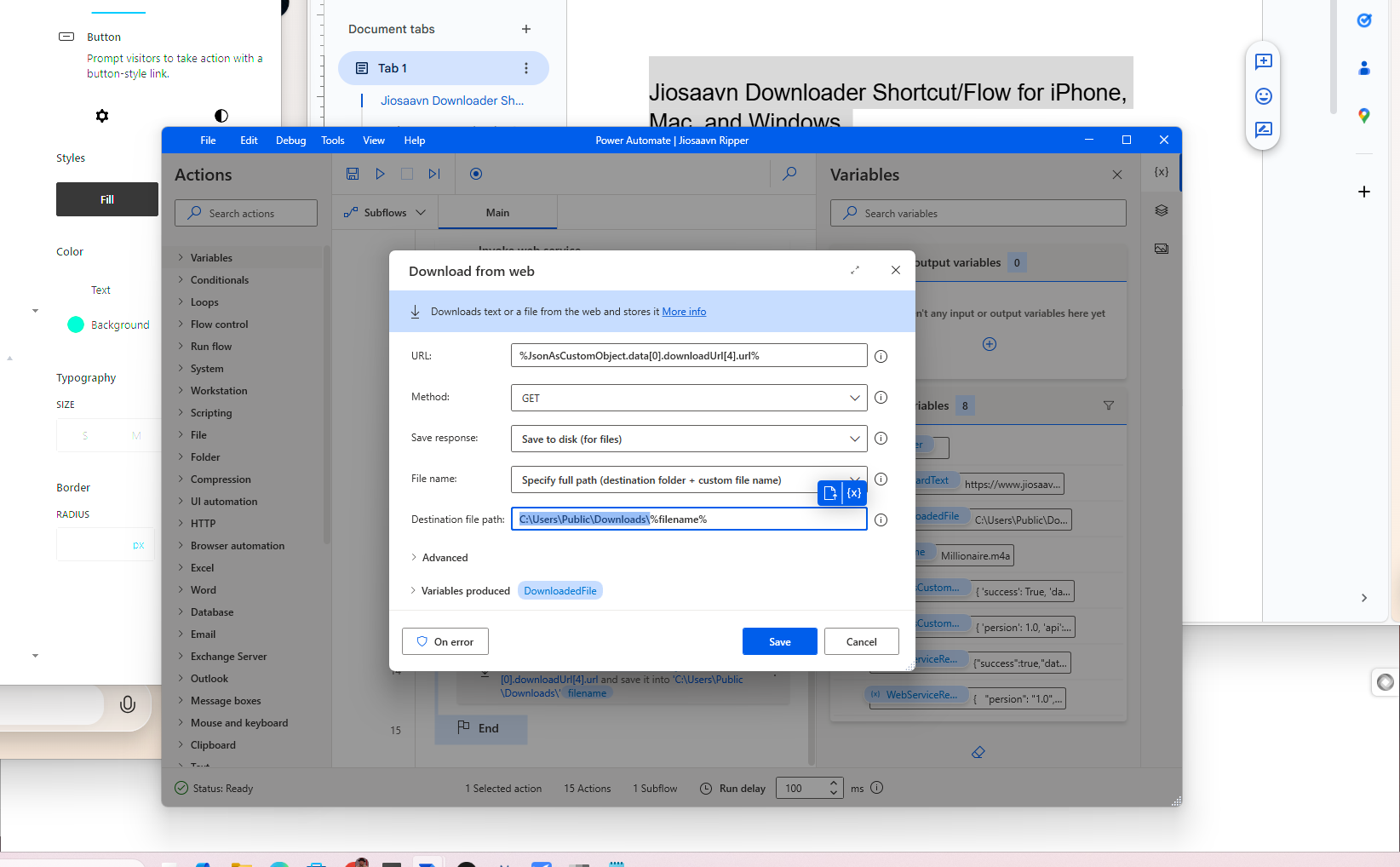Start the recorder using the record icon
The height and width of the screenshot is (867, 1400).
click(x=476, y=174)
